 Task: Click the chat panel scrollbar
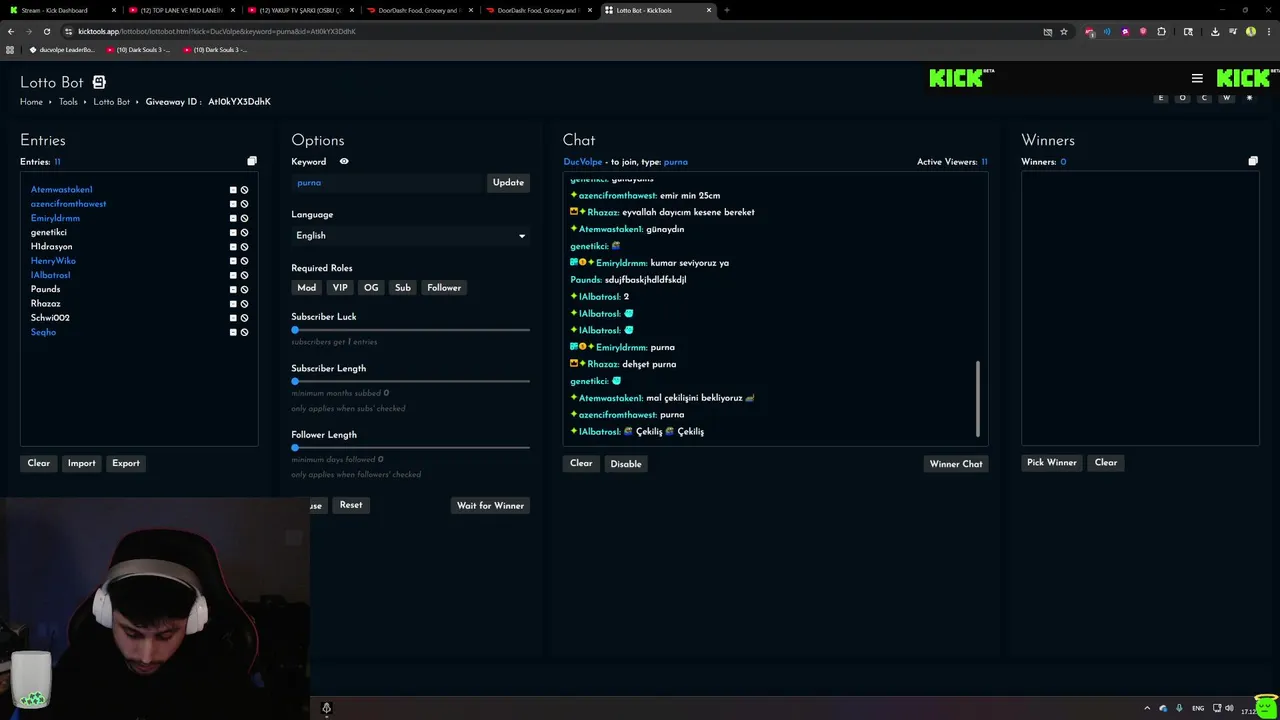click(x=978, y=398)
